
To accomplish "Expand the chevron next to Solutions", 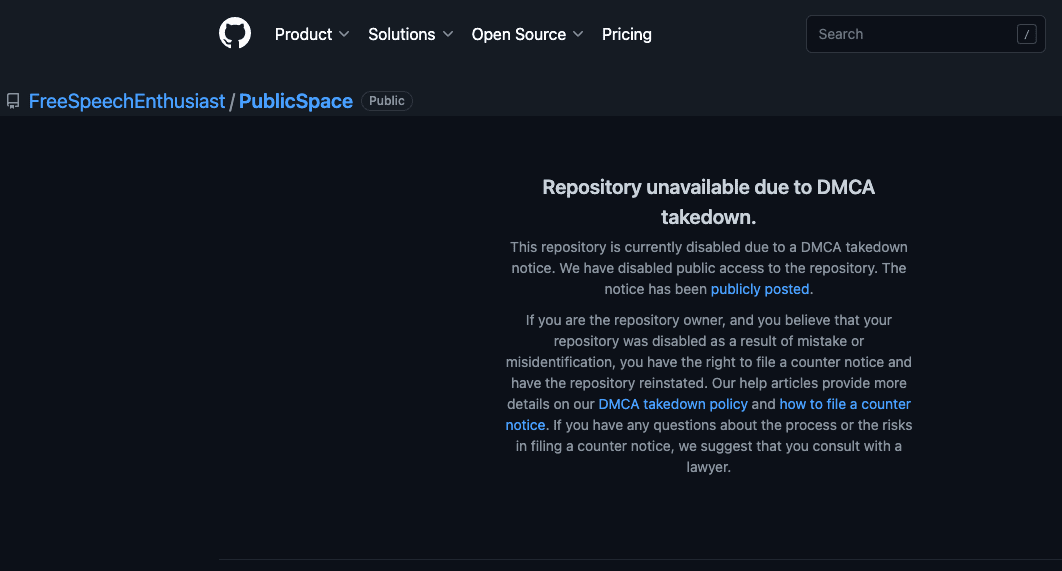I will pos(448,34).
